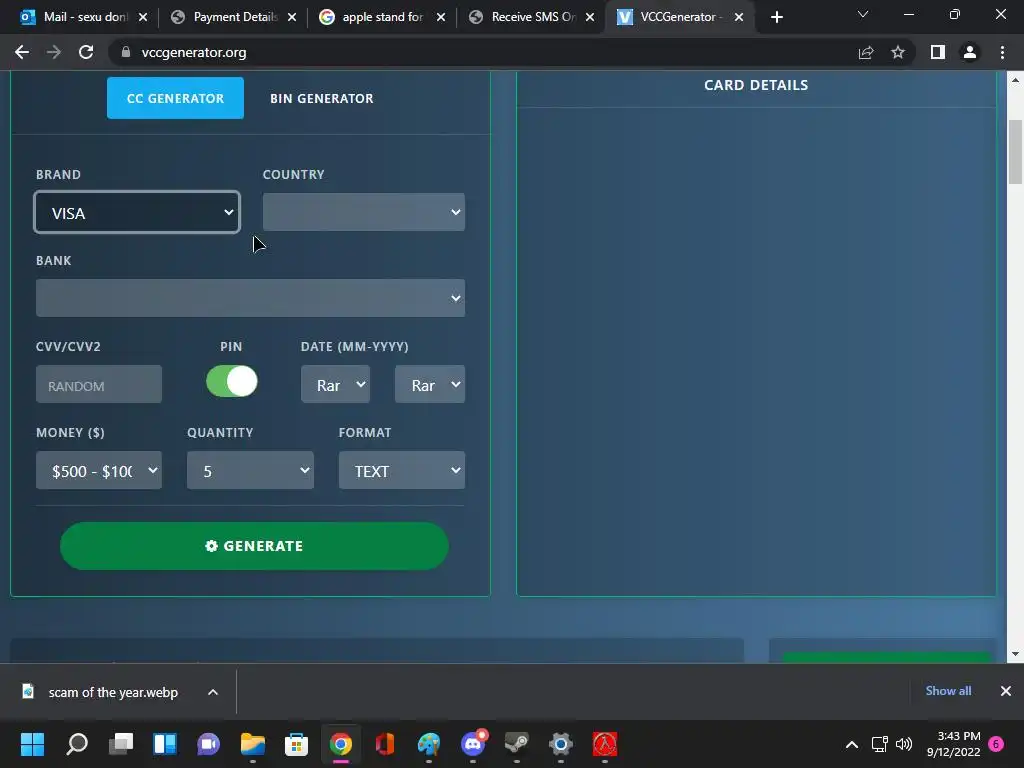Open File Explorer from taskbar
Image resolution: width=1024 pixels, height=768 pixels.
[x=253, y=744]
